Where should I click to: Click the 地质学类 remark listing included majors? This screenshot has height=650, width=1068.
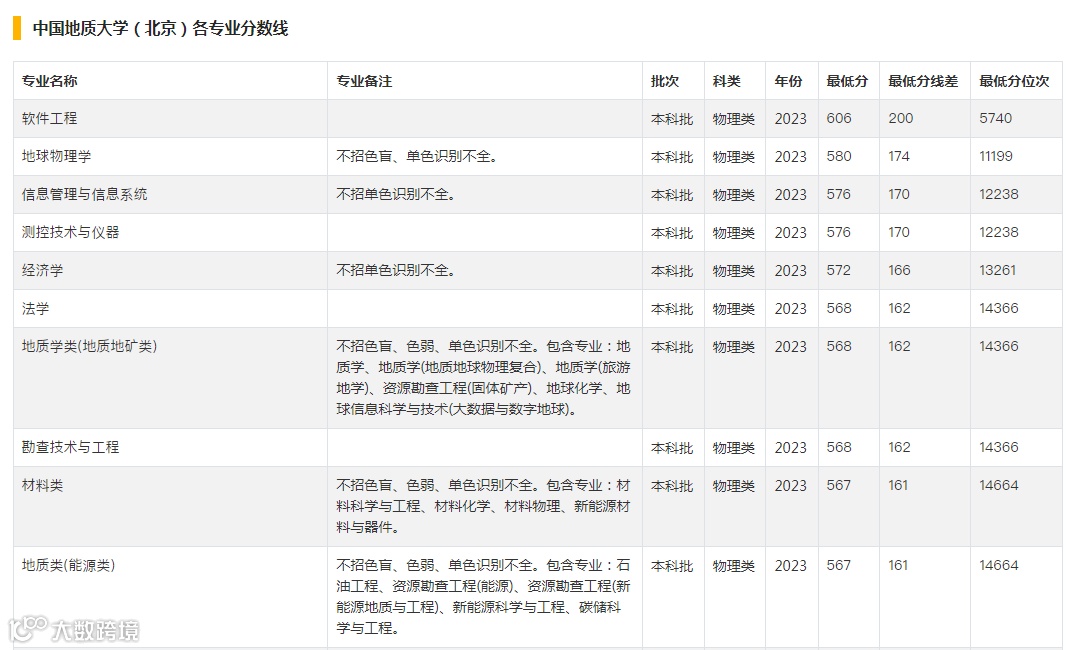point(484,377)
